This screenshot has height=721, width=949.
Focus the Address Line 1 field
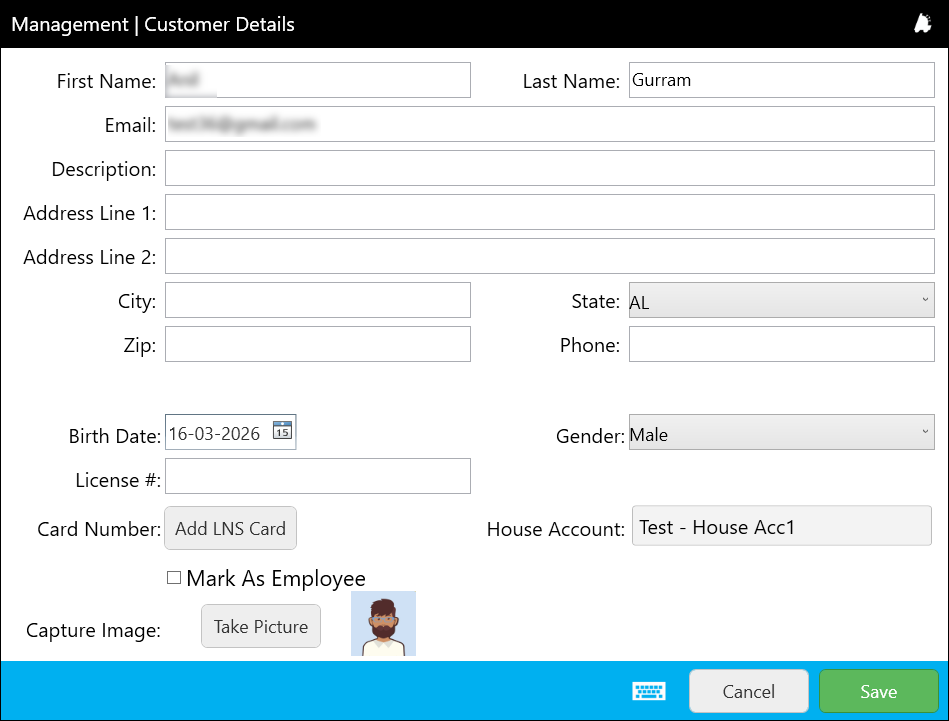pyautogui.click(x=549, y=212)
